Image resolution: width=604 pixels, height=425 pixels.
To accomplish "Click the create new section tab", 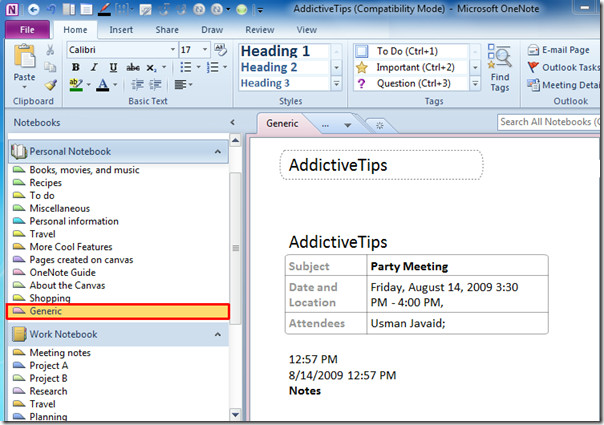I will coord(379,126).
